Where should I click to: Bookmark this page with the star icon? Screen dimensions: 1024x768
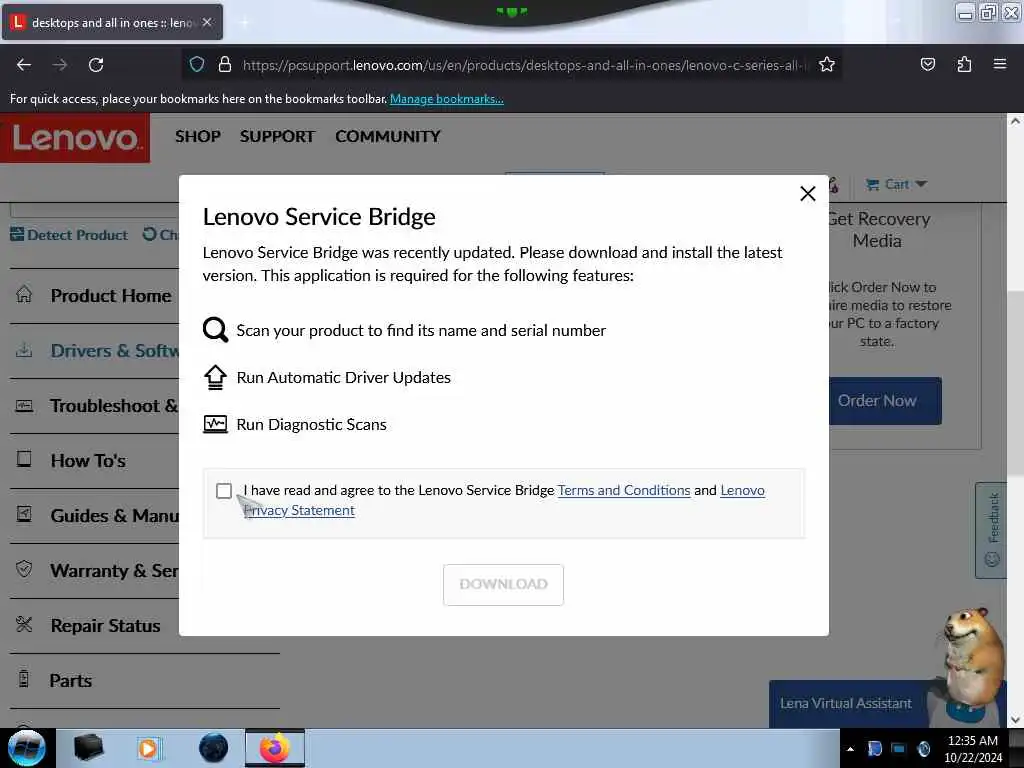[827, 65]
